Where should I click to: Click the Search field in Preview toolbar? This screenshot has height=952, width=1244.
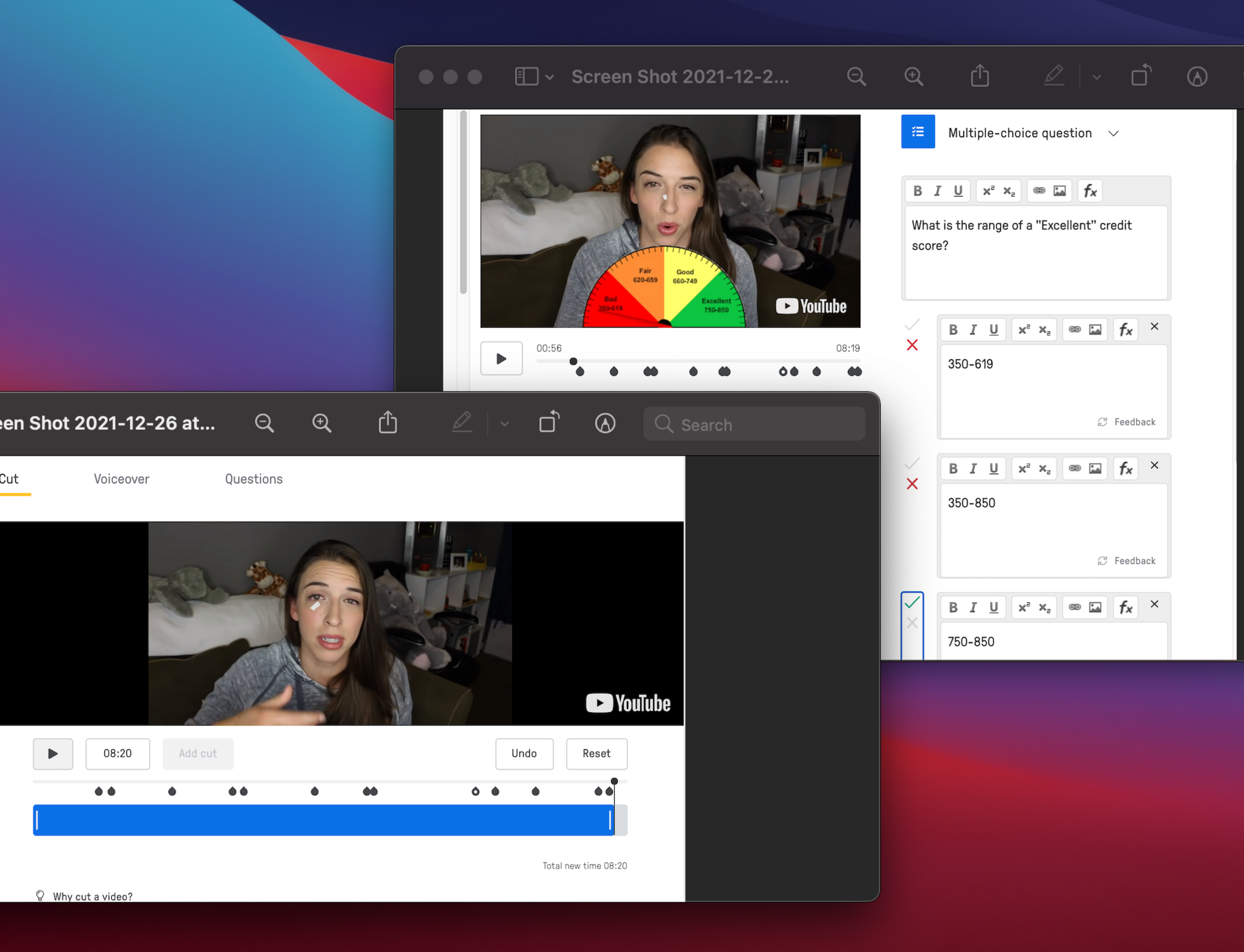[754, 424]
